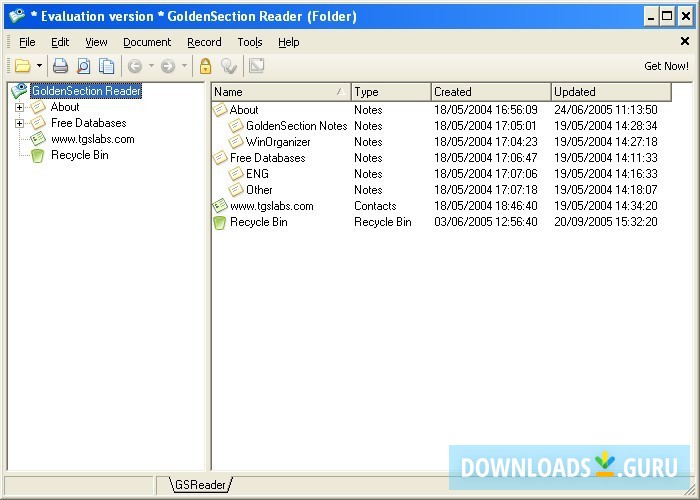Click the Get Now! link
Screen dimensions: 700x500
click(x=666, y=66)
